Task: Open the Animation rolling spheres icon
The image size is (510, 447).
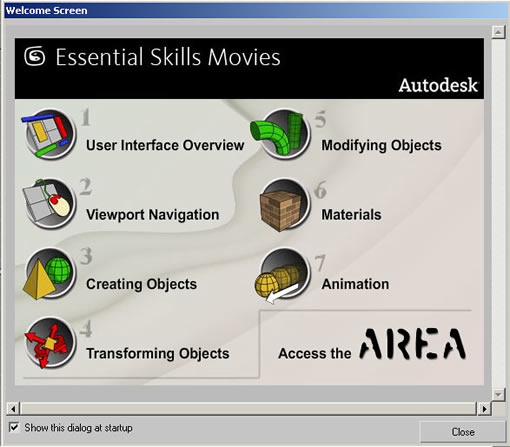Action: click(x=283, y=275)
